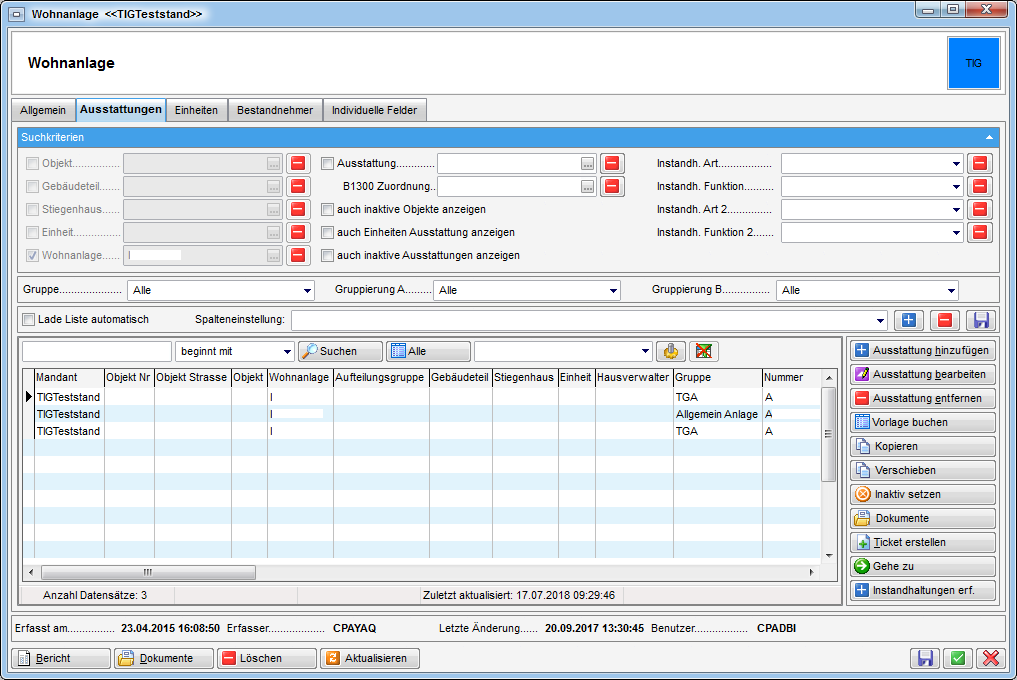1017x680 pixels.
Task: Sort by the Gruppe column header
Action: [x=717, y=377]
